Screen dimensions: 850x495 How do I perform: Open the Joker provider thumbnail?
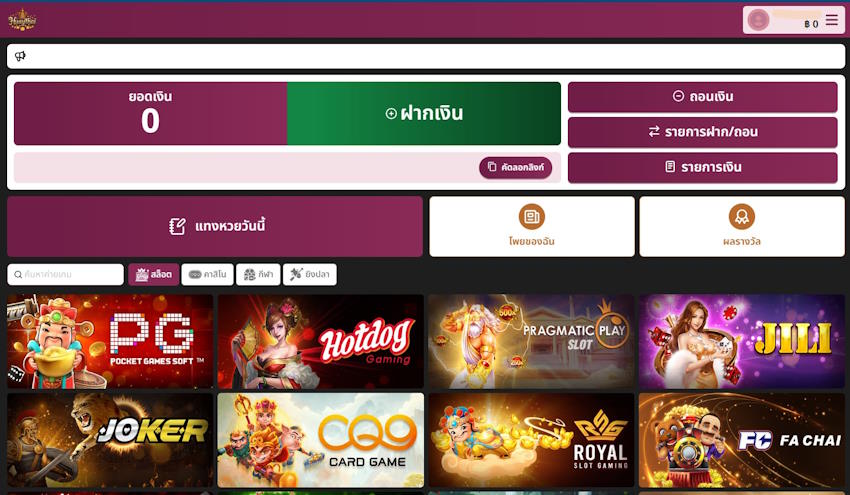click(x=110, y=440)
